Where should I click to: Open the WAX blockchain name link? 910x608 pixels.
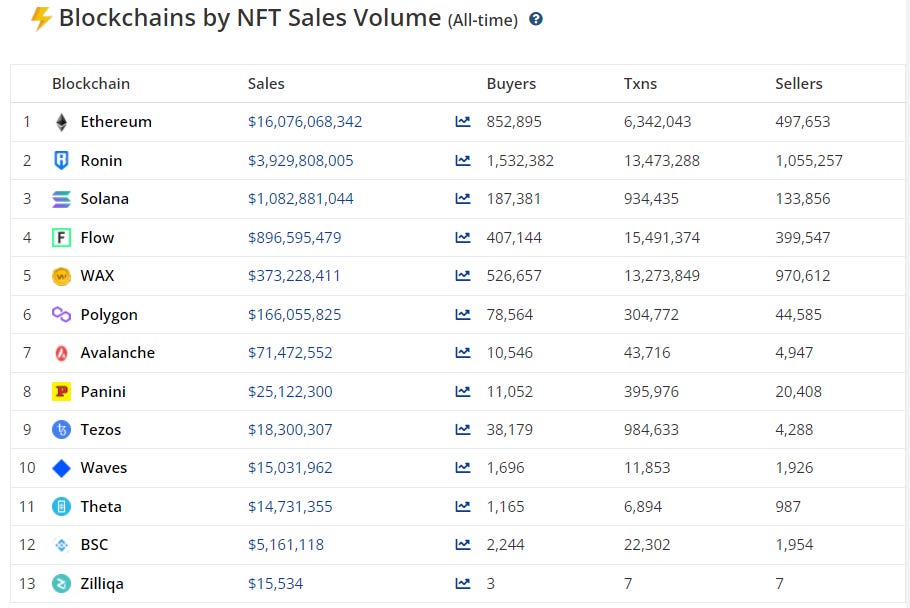pyautogui.click(x=98, y=276)
